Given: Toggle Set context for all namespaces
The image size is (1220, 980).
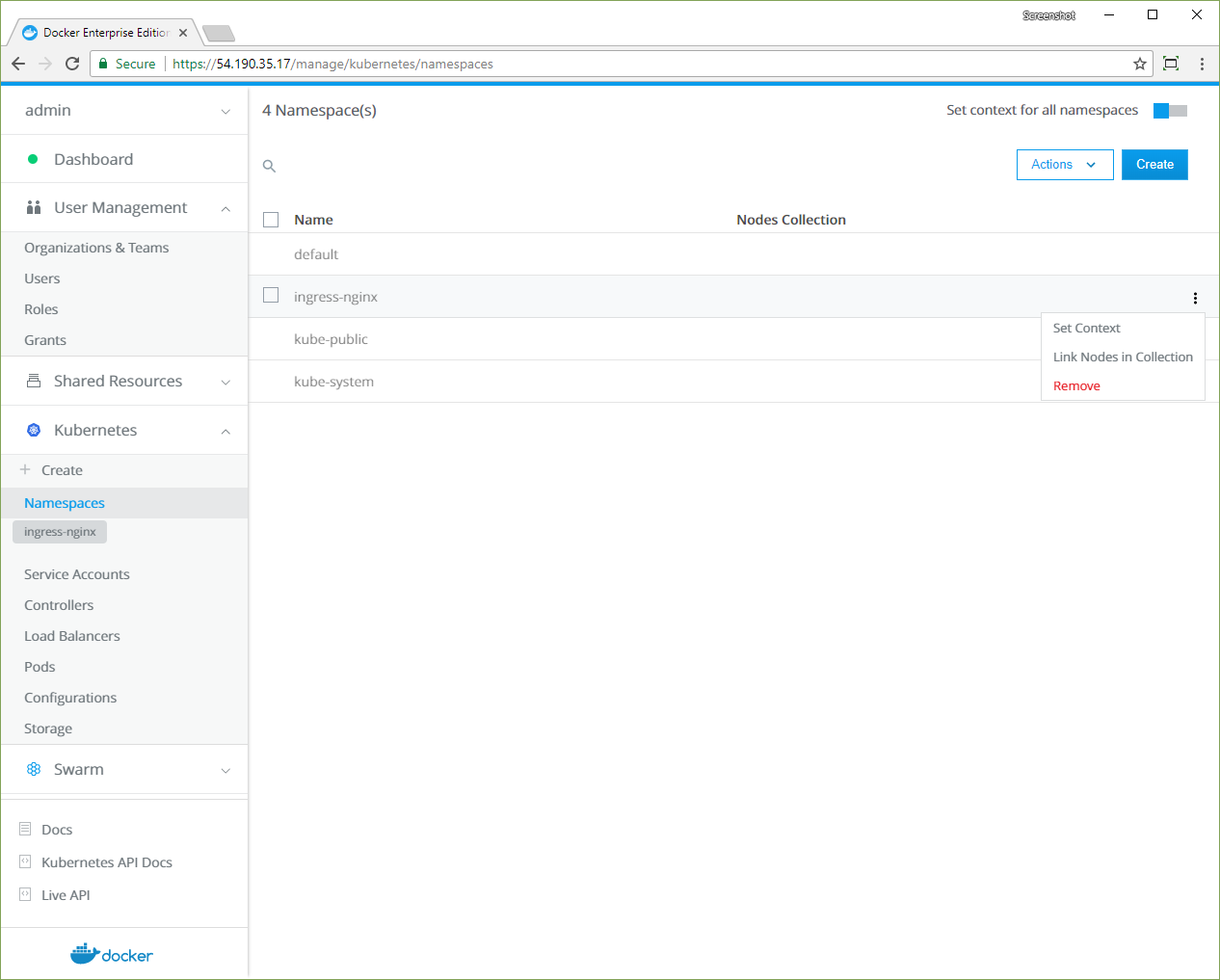Looking at the screenshot, I should 1170,111.
